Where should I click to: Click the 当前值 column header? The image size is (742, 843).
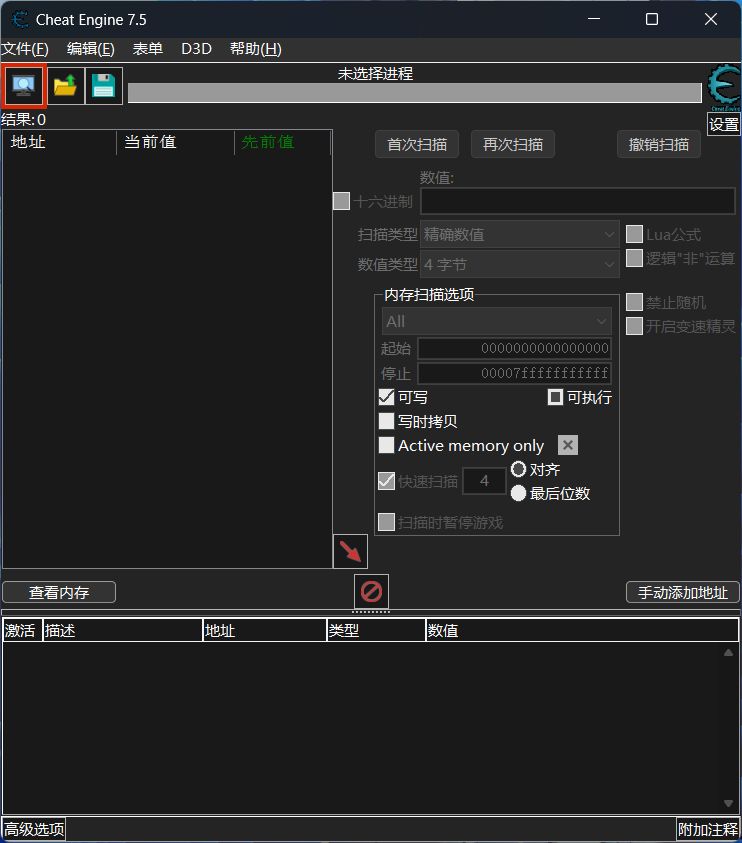175,142
